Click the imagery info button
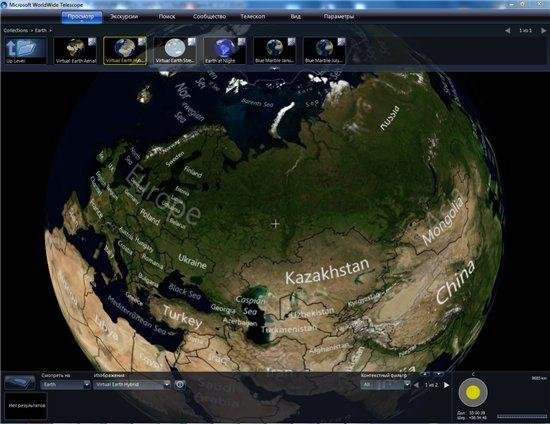Viewport: 550px width, 424px height. 180,384
